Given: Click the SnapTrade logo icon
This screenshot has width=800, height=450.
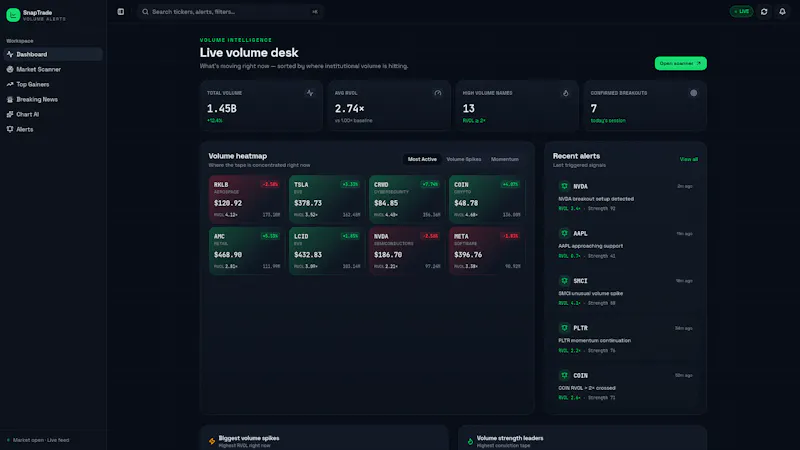Looking at the screenshot, I should tap(13, 15).
